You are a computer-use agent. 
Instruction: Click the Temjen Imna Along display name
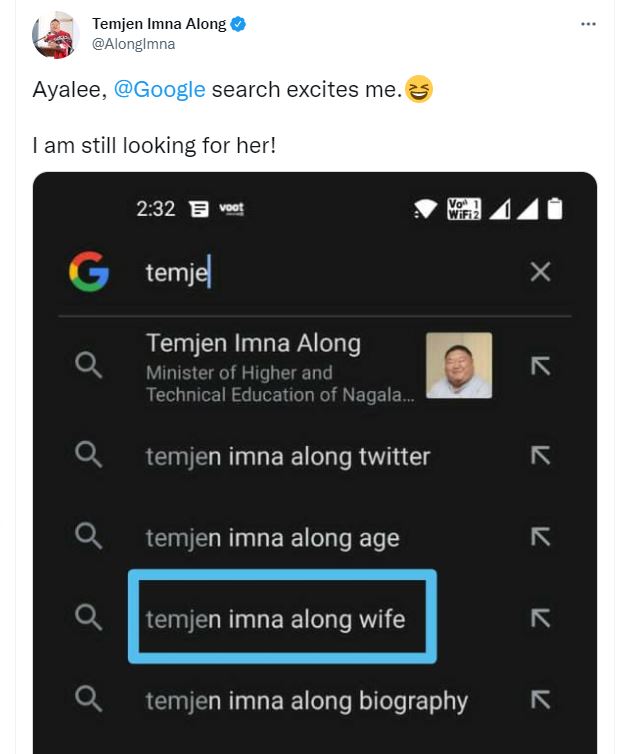(158, 24)
